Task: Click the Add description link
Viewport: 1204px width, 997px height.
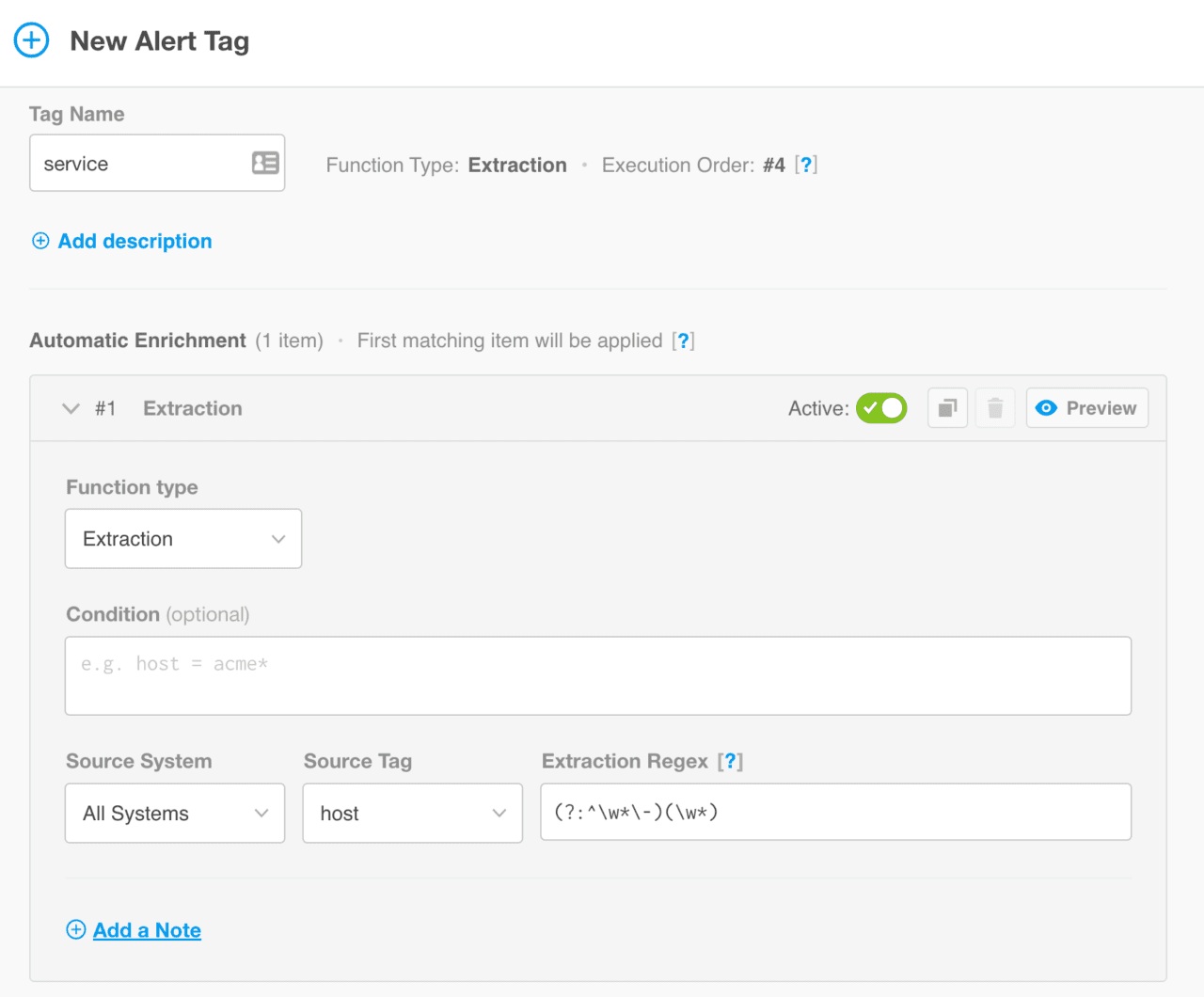Action: pos(135,241)
